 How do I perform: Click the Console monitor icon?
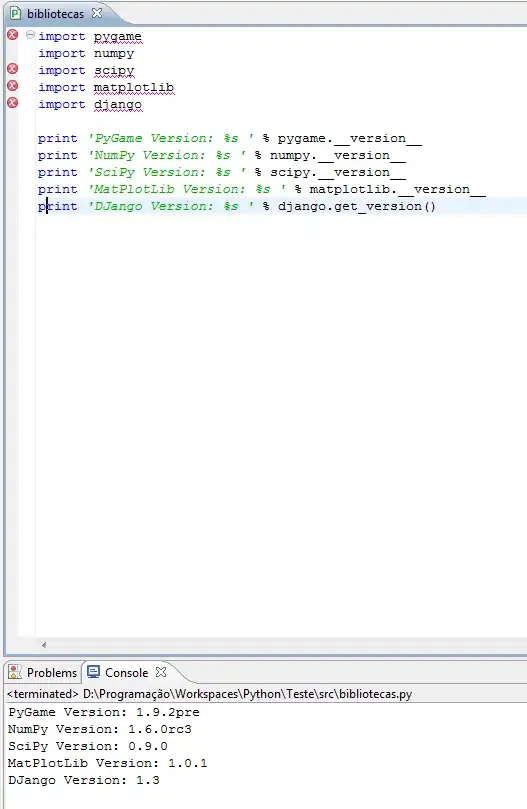pos(93,672)
